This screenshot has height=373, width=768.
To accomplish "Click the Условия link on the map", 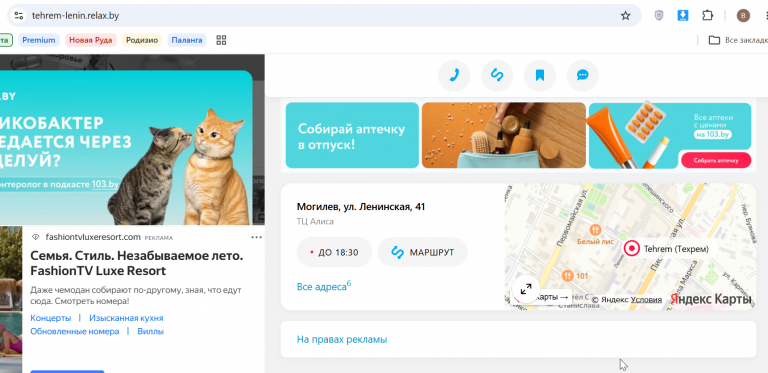I will tap(646, 300).
